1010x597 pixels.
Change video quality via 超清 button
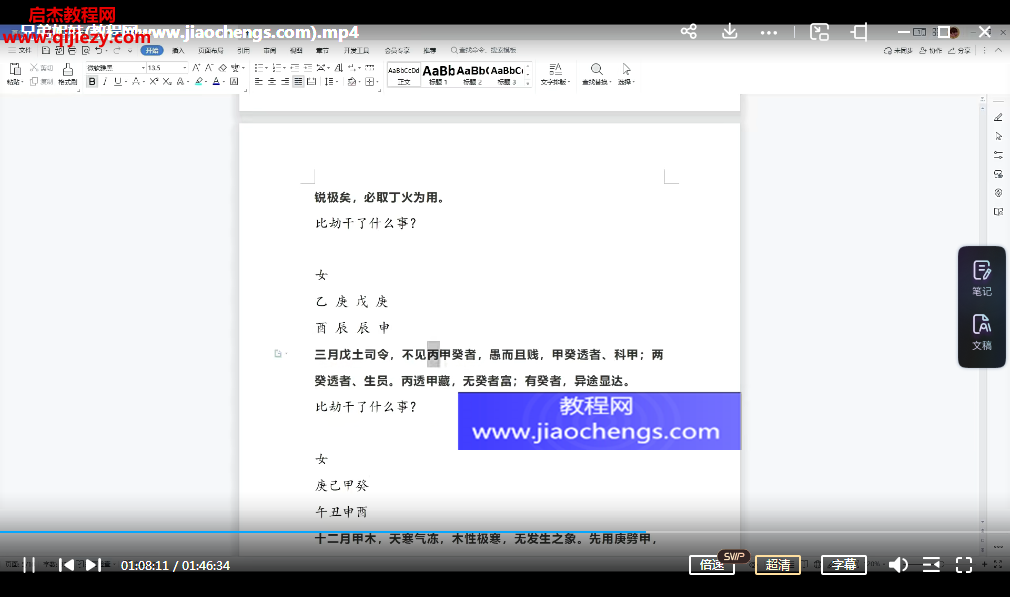coord(777,565)
